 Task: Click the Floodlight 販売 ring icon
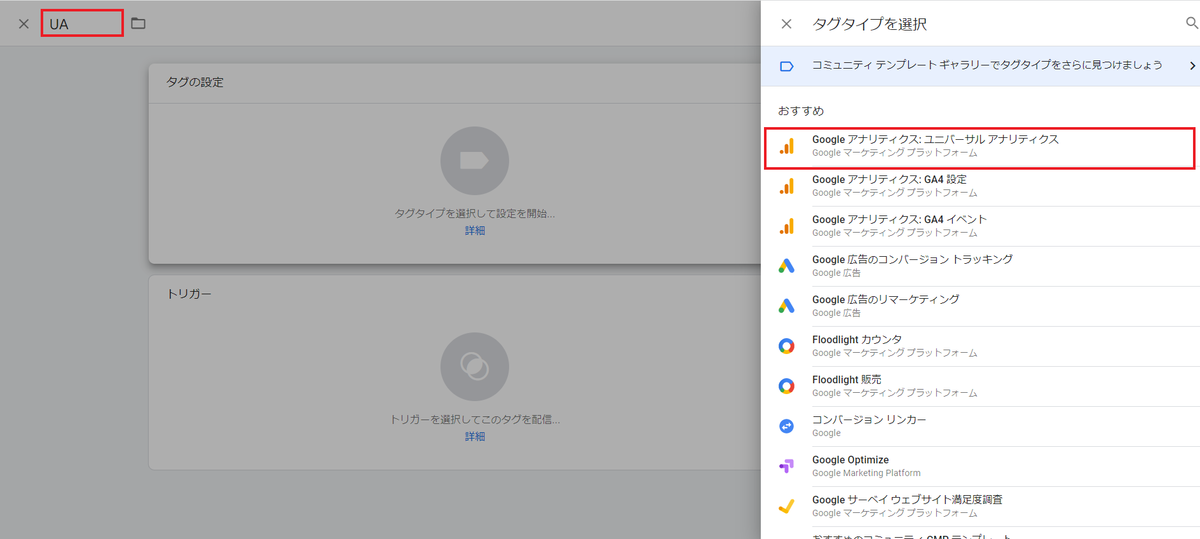click(x=787, y=386)
